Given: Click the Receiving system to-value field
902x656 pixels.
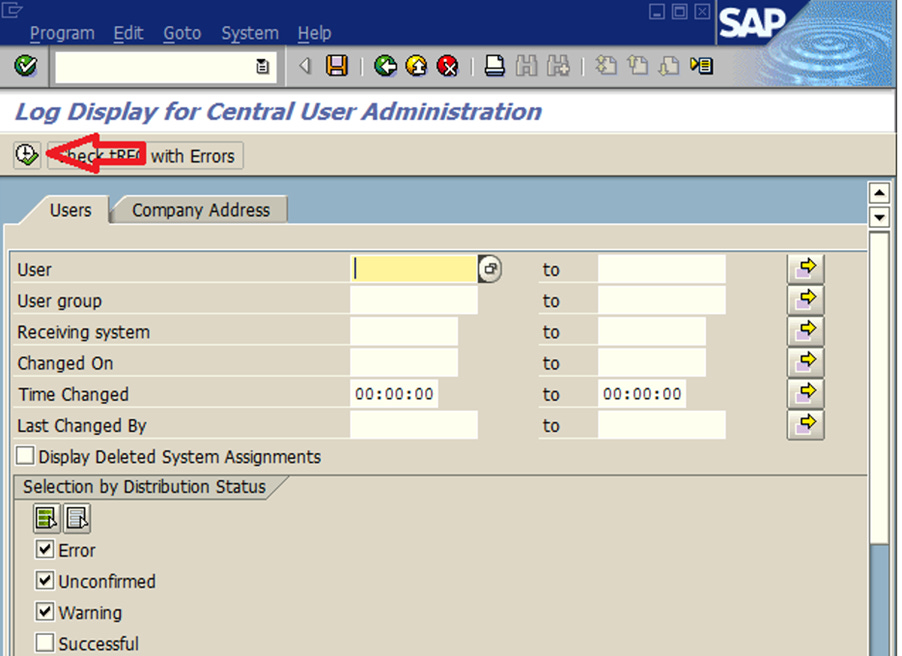Looking at the screenshot, I should pyautogui.click(x=652, y=331).
